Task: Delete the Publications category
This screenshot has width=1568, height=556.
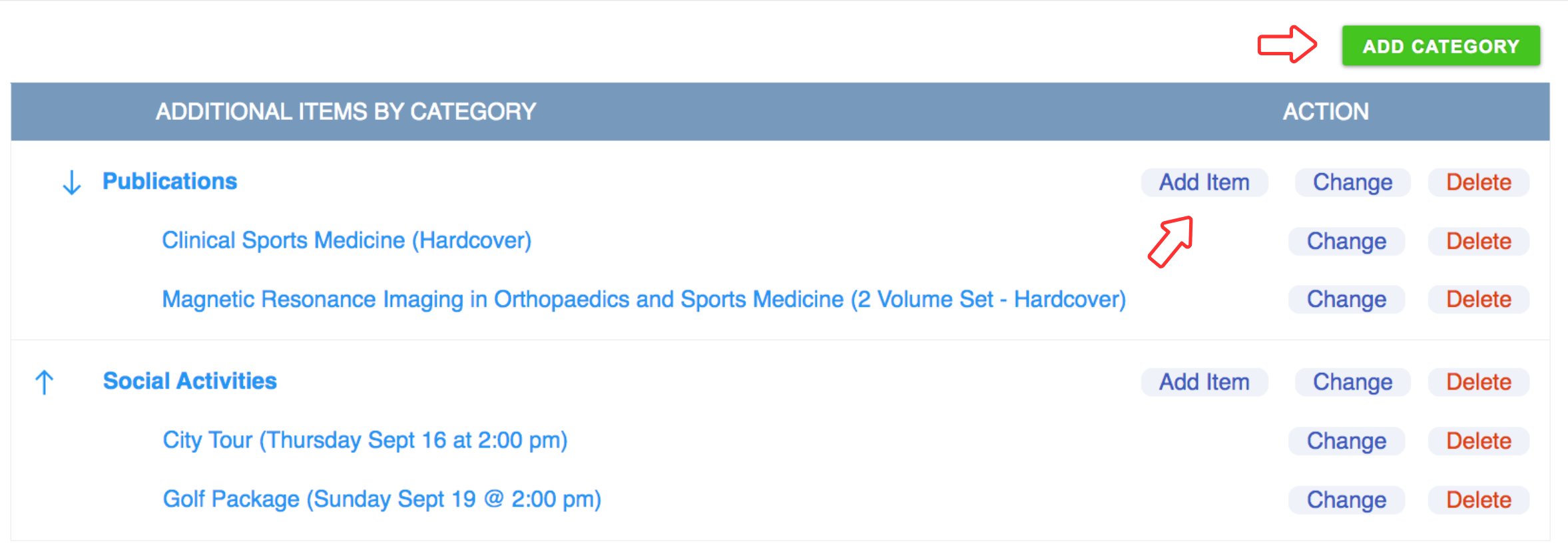Action: tap(1478, 182)
